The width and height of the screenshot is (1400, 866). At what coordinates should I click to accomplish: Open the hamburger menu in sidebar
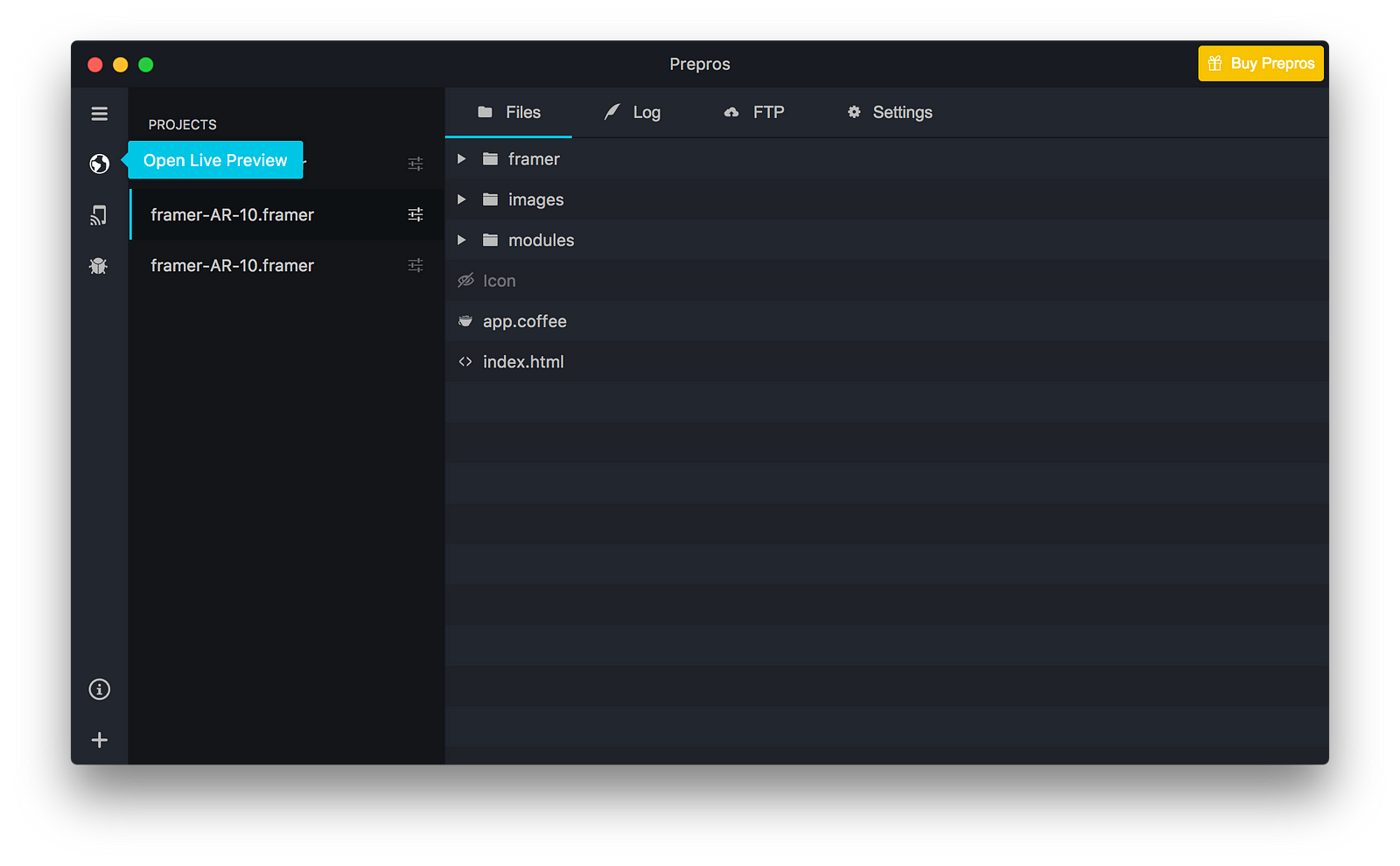[99, 114]
